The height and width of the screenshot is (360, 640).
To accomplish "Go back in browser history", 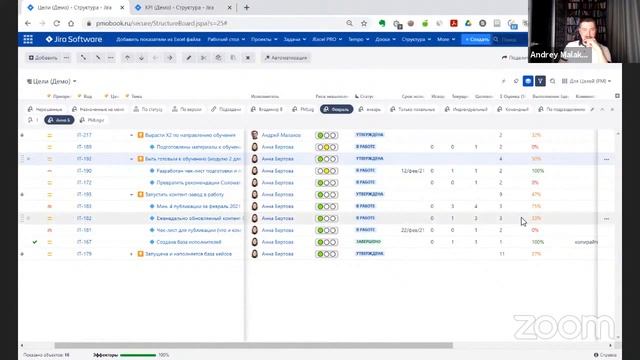I will tap(28, 23).
